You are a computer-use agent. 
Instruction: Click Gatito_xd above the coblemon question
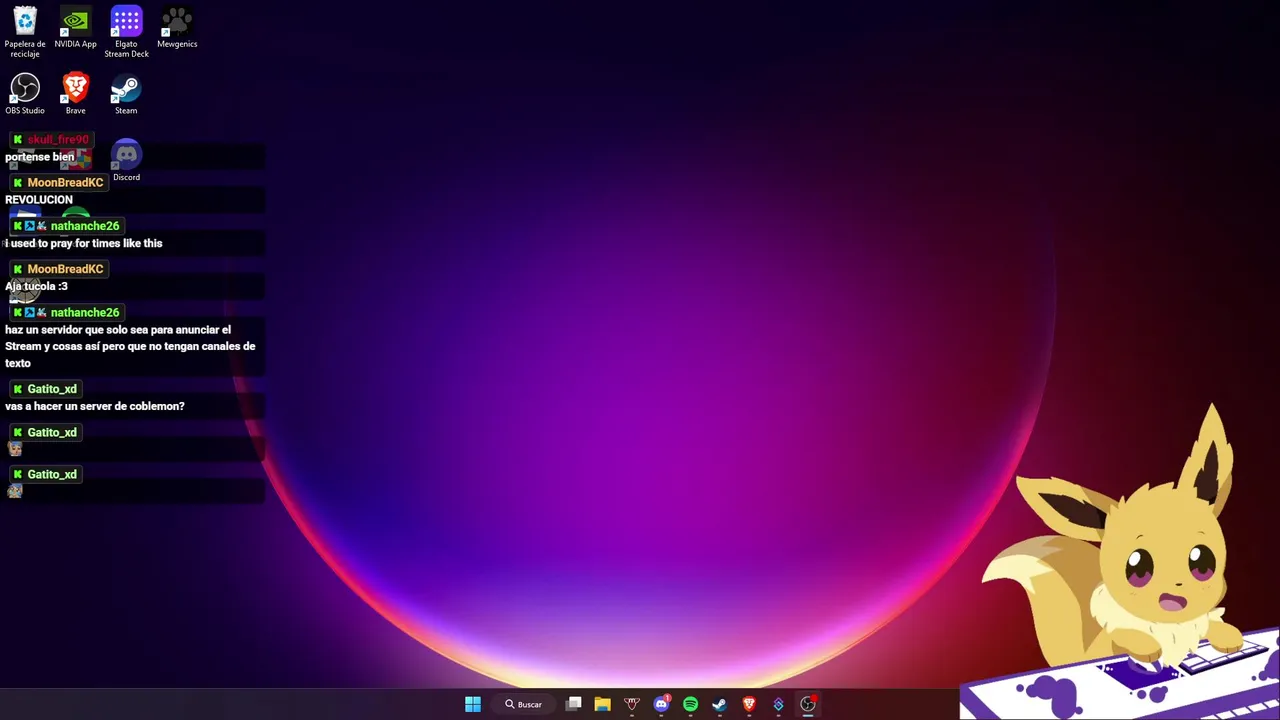tap(52, 389)
